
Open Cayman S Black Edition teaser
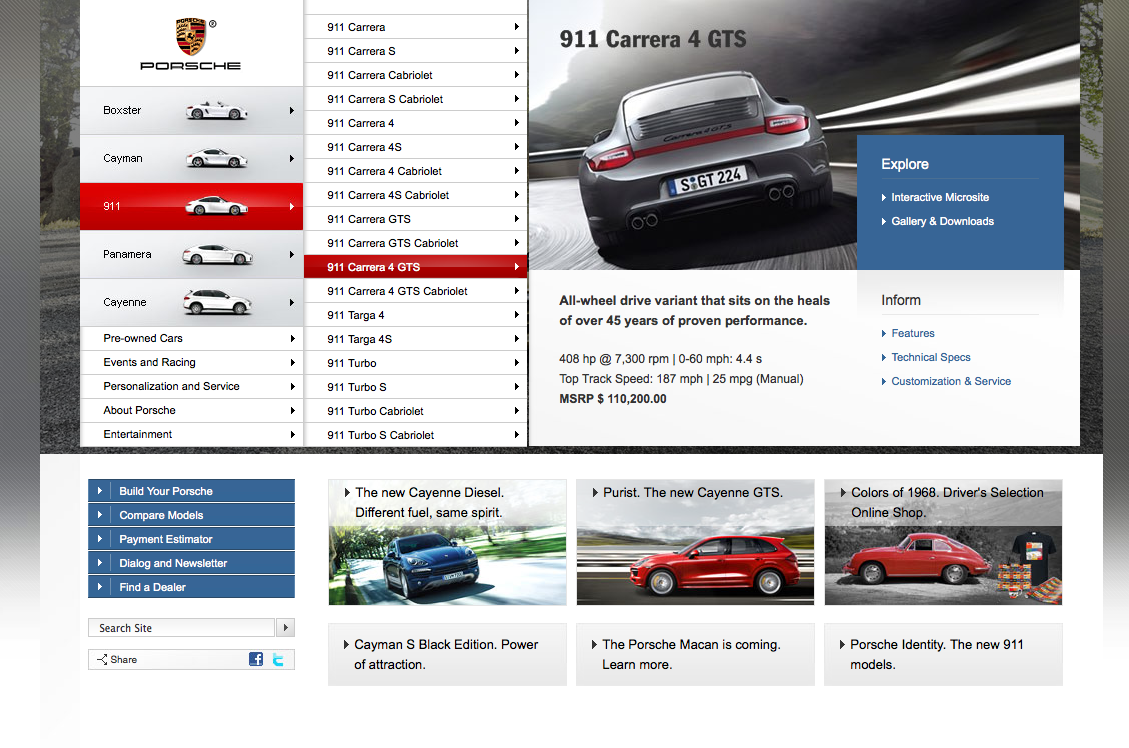pyautogui.click(x=447, y=654)
